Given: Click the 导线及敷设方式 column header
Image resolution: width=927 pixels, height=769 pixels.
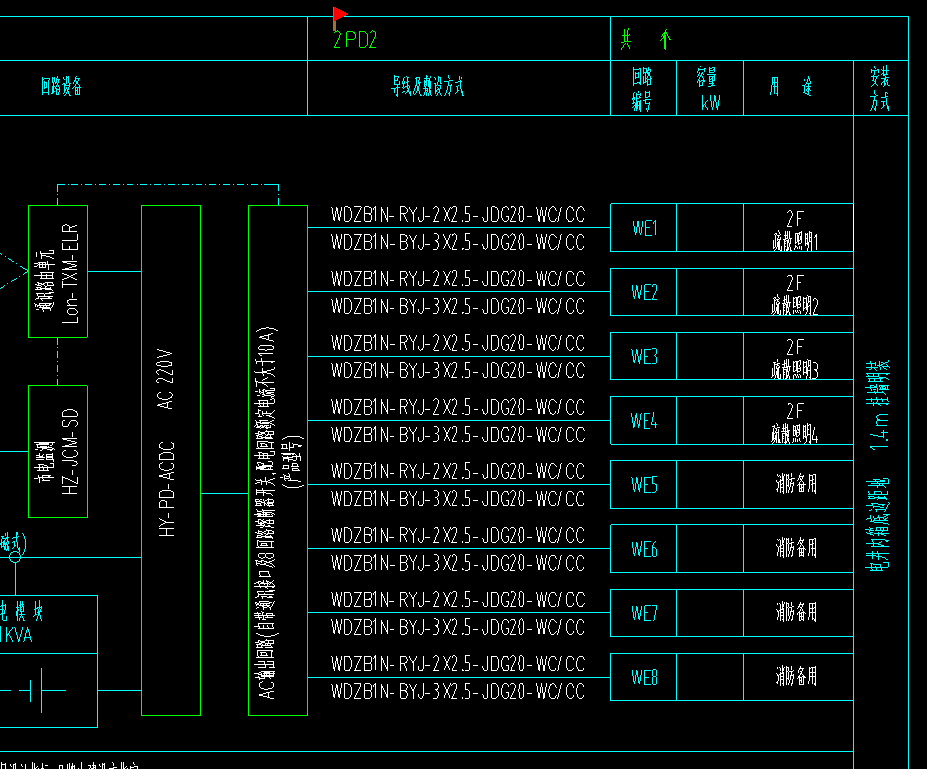Looking at the screenshot, I should pyautogui.click(x=428, y=86).
